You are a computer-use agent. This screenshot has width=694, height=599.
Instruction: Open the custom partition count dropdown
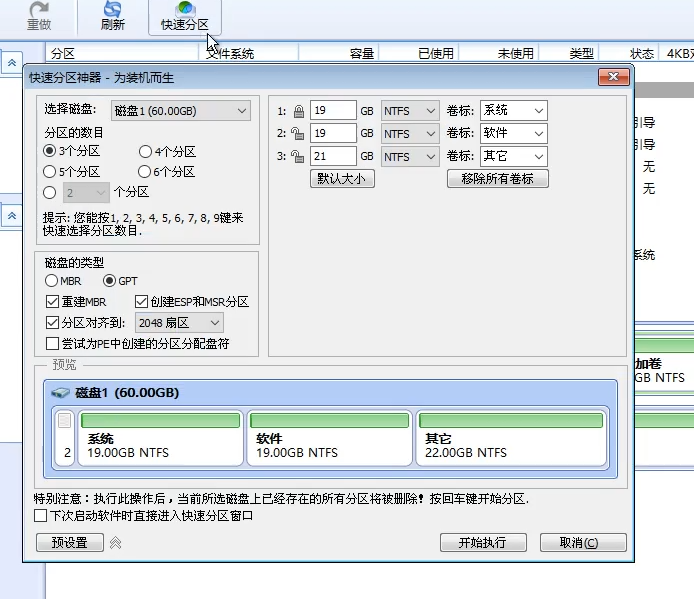click(x=86, y=193)
